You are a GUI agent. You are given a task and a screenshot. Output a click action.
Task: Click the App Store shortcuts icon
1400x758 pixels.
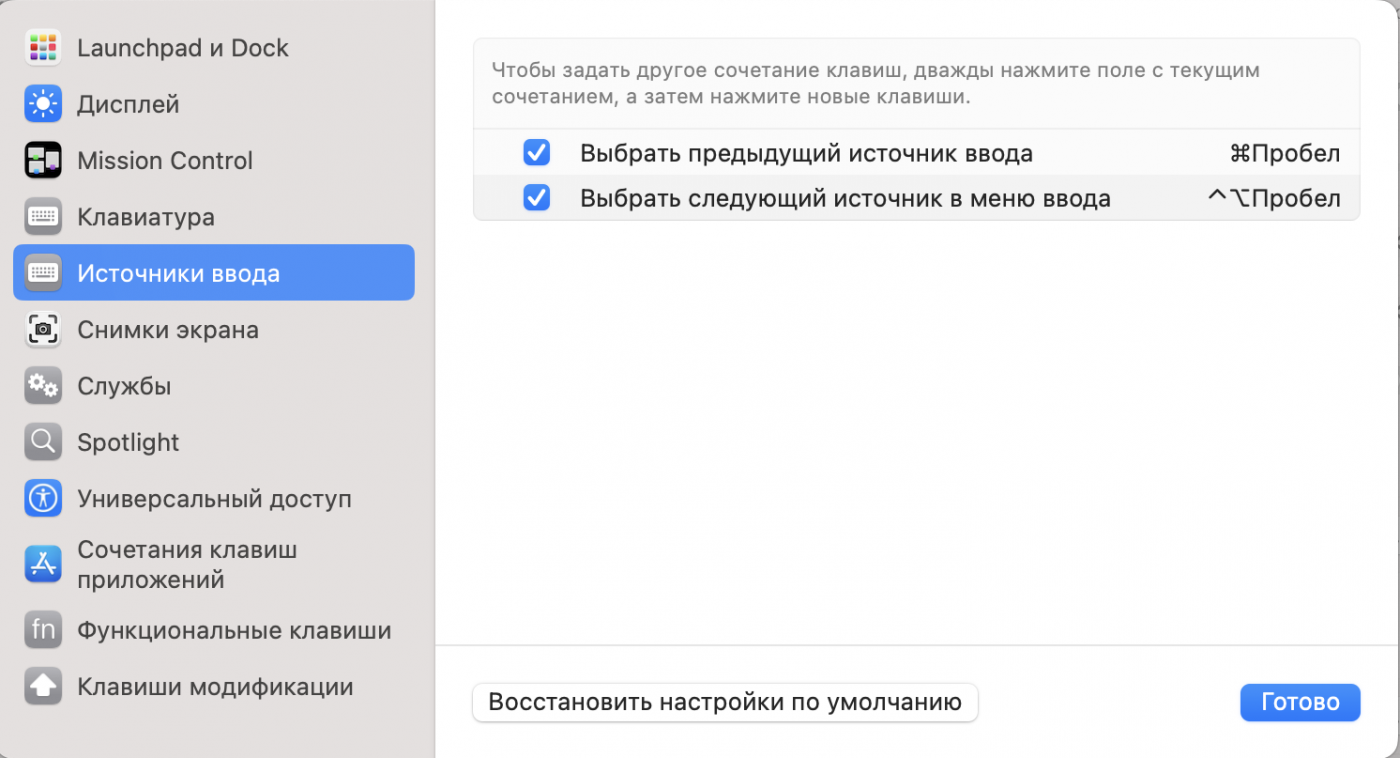43,565
